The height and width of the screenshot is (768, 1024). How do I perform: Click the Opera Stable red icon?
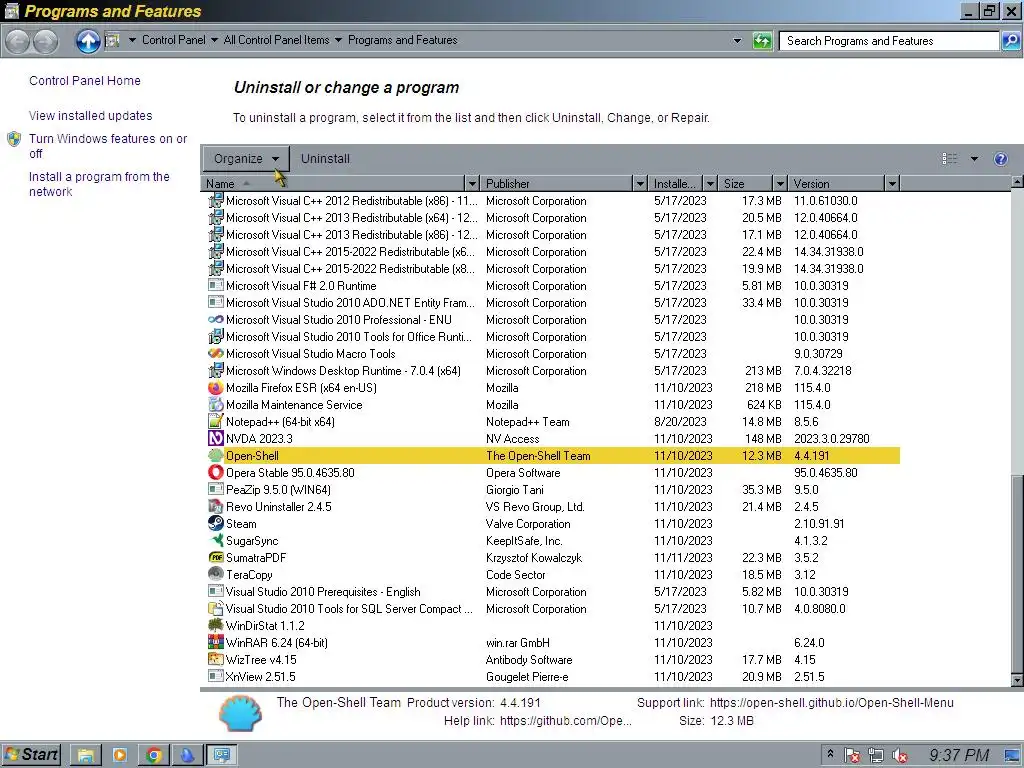tap(216, 472)
